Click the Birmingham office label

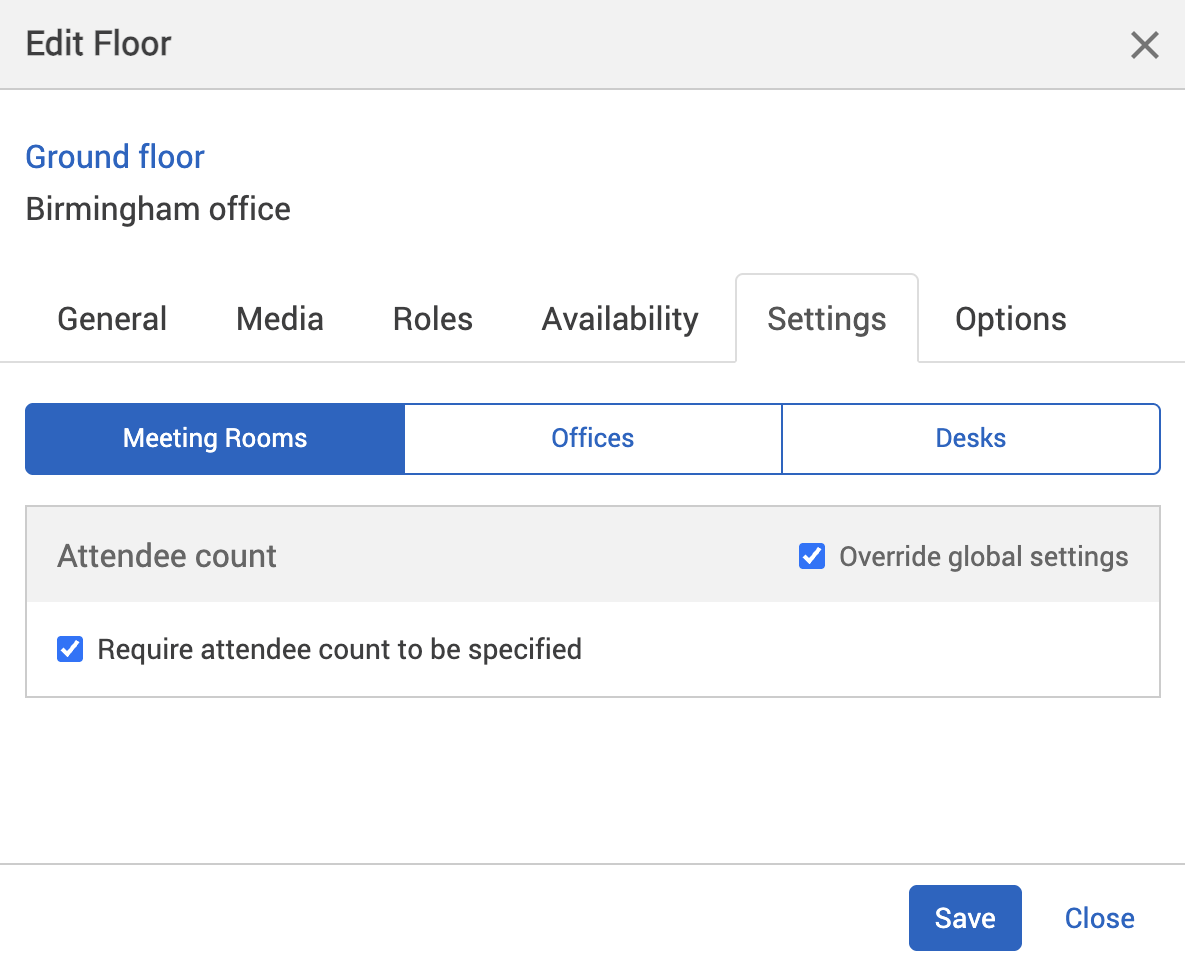tap(157, 209)
